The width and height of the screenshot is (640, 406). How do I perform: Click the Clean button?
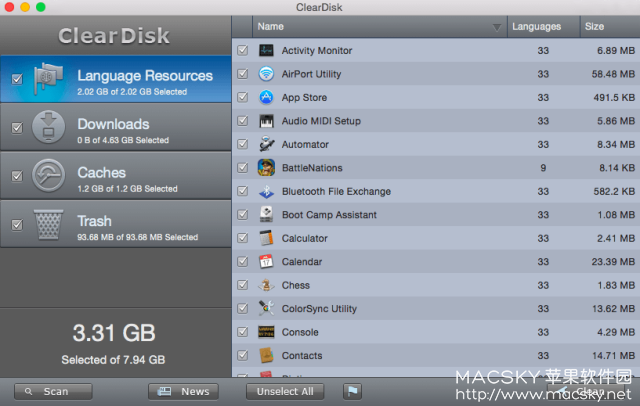click(x=584, y=391)
